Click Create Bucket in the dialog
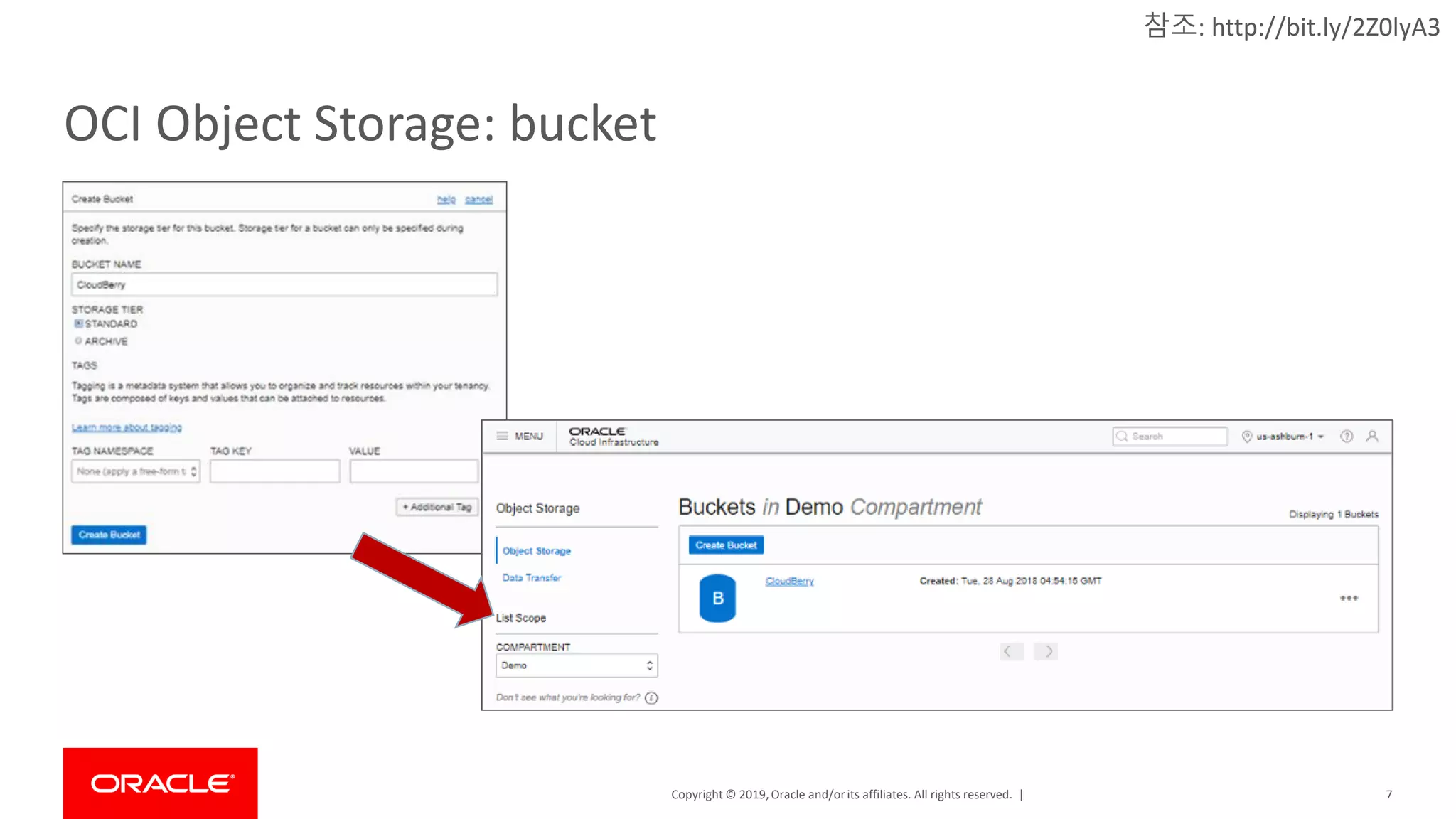The image size is (1456, 819). [109, 535]
